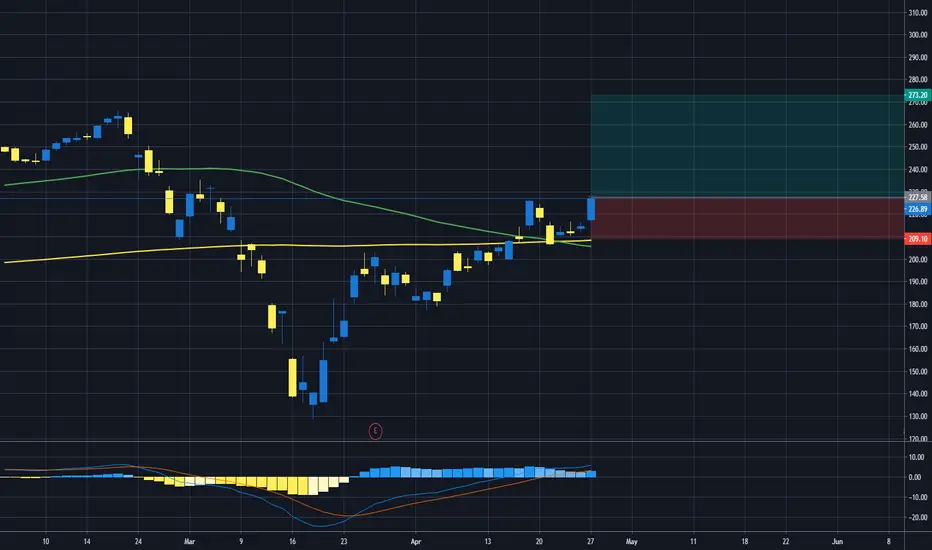
Task: Click the 160.00 price axis label
Action: pos(918,349)
